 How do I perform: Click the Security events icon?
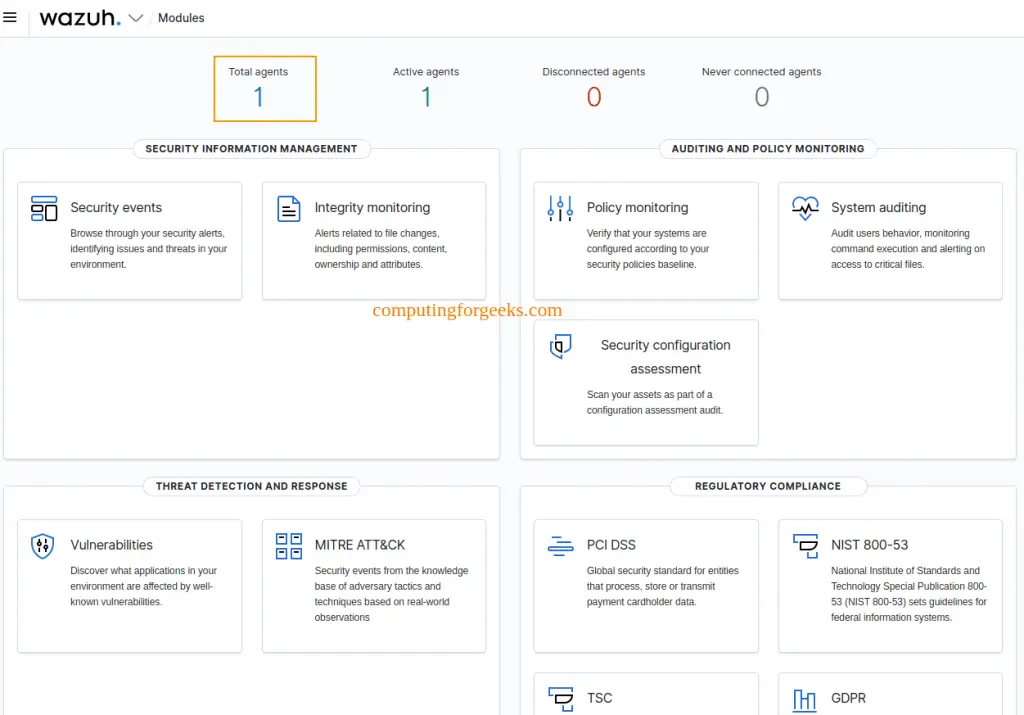tap(44, 208)
